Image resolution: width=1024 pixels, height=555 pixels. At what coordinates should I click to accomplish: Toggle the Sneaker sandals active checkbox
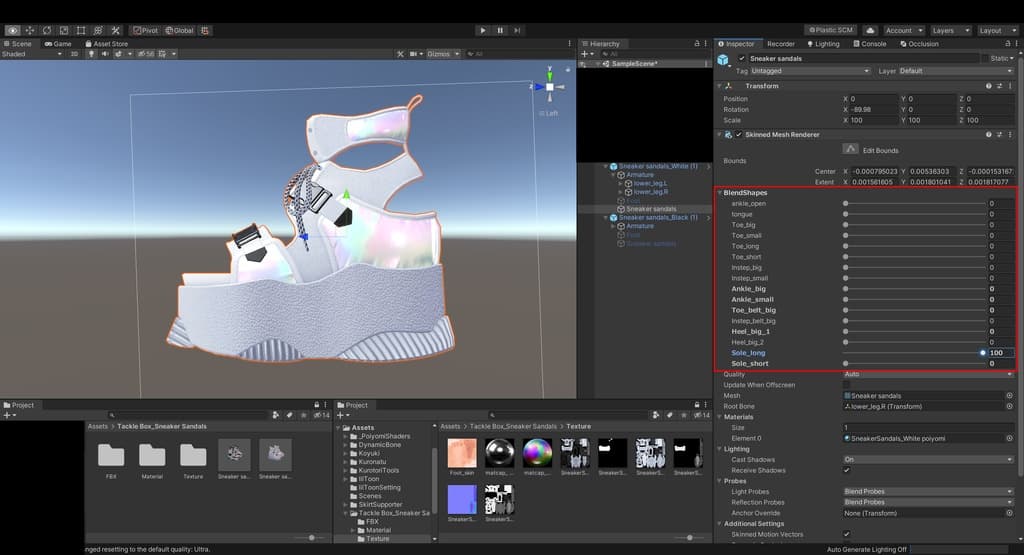tap(741, 59)
